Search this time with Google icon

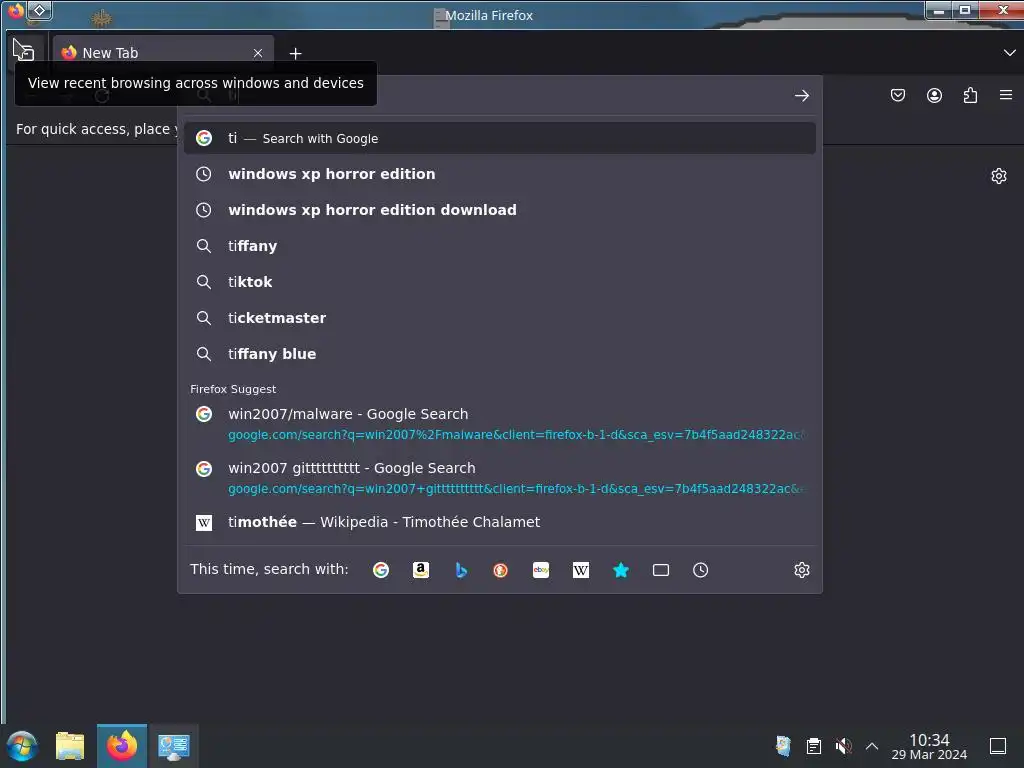click(x=381, y=570)
